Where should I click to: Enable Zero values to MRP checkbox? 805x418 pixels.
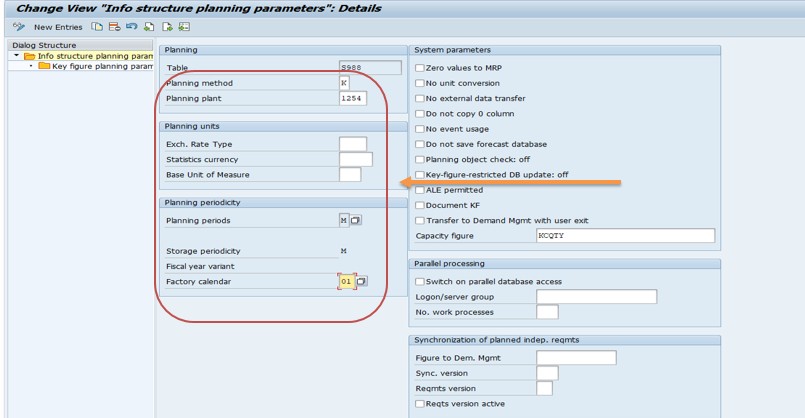420,68
